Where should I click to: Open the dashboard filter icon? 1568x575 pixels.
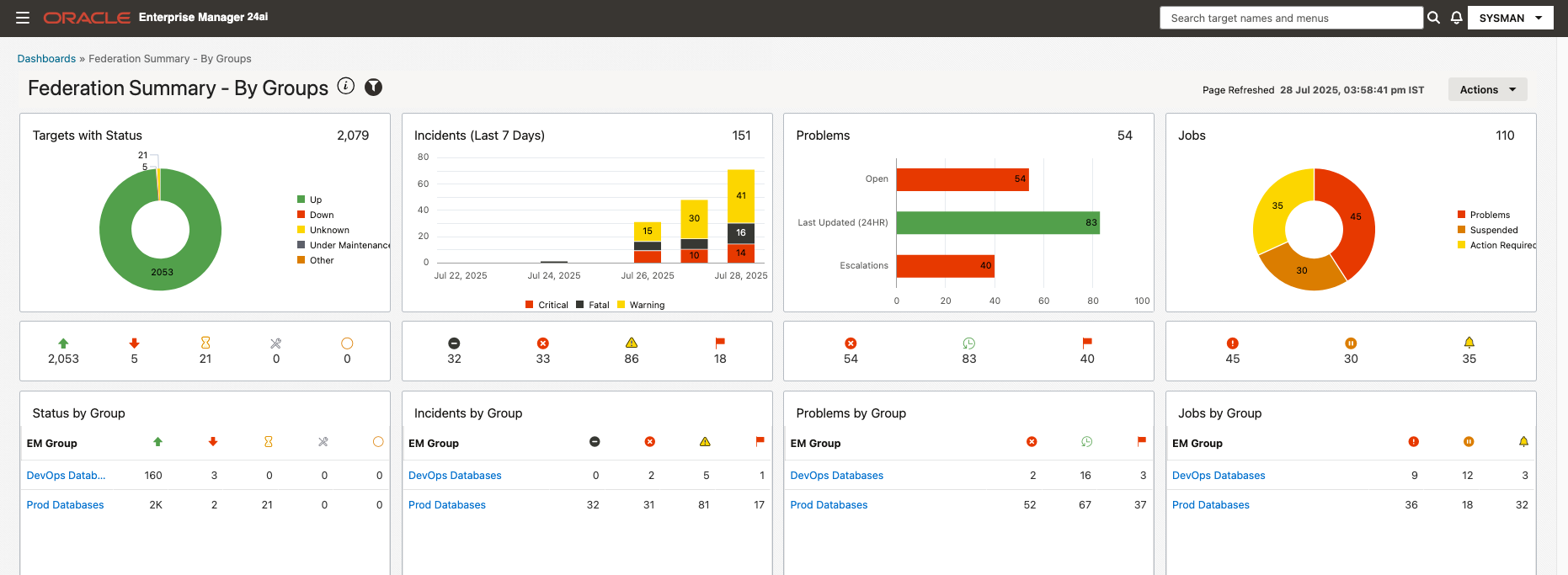[373, 87]
